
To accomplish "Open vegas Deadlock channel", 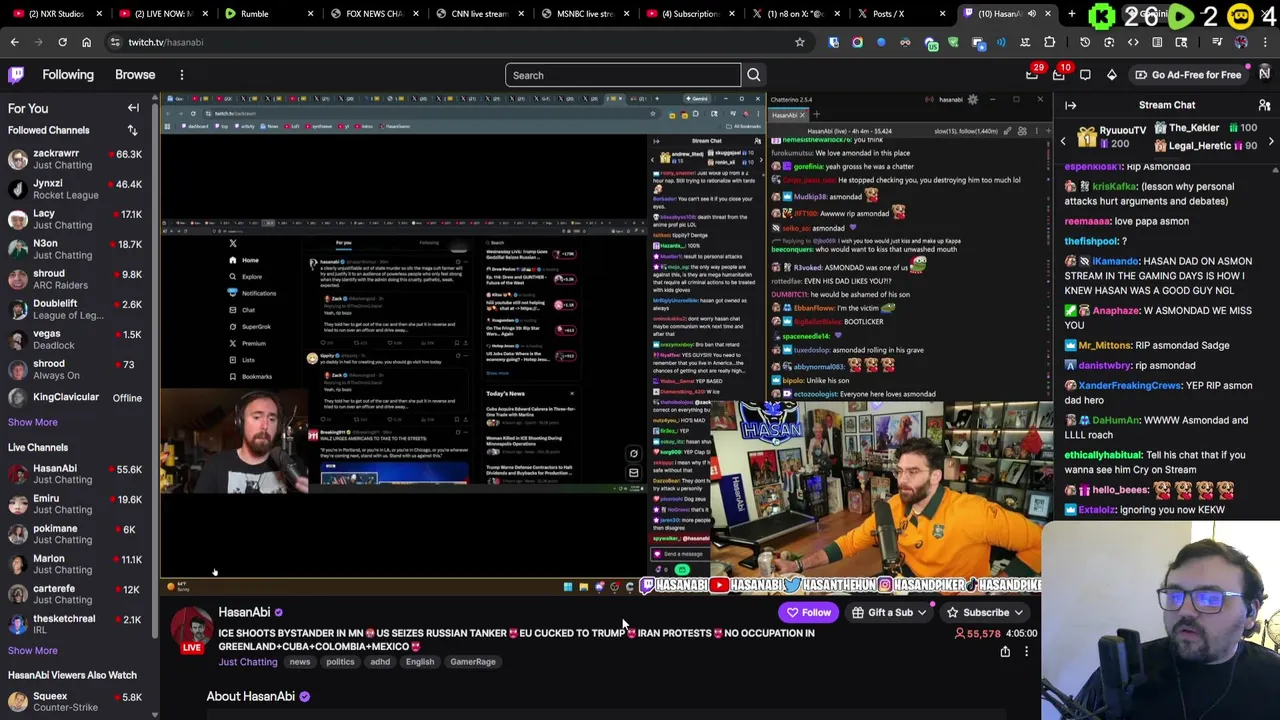I will 76,339.
